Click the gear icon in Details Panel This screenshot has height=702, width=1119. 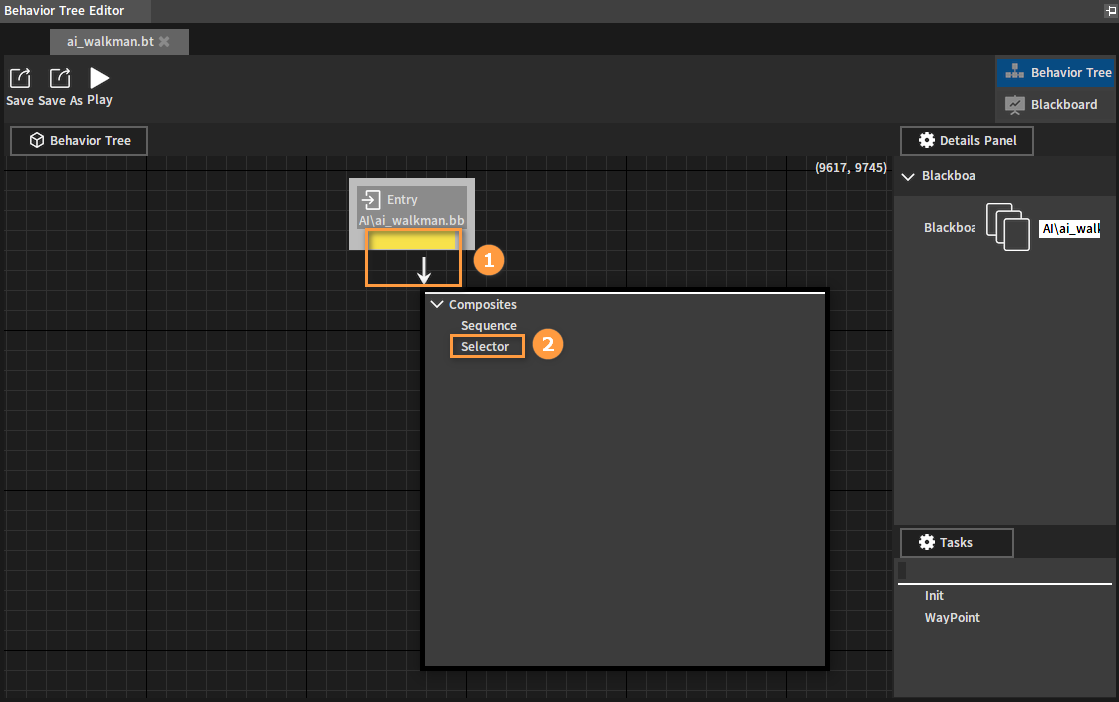(x=926, y=141)
